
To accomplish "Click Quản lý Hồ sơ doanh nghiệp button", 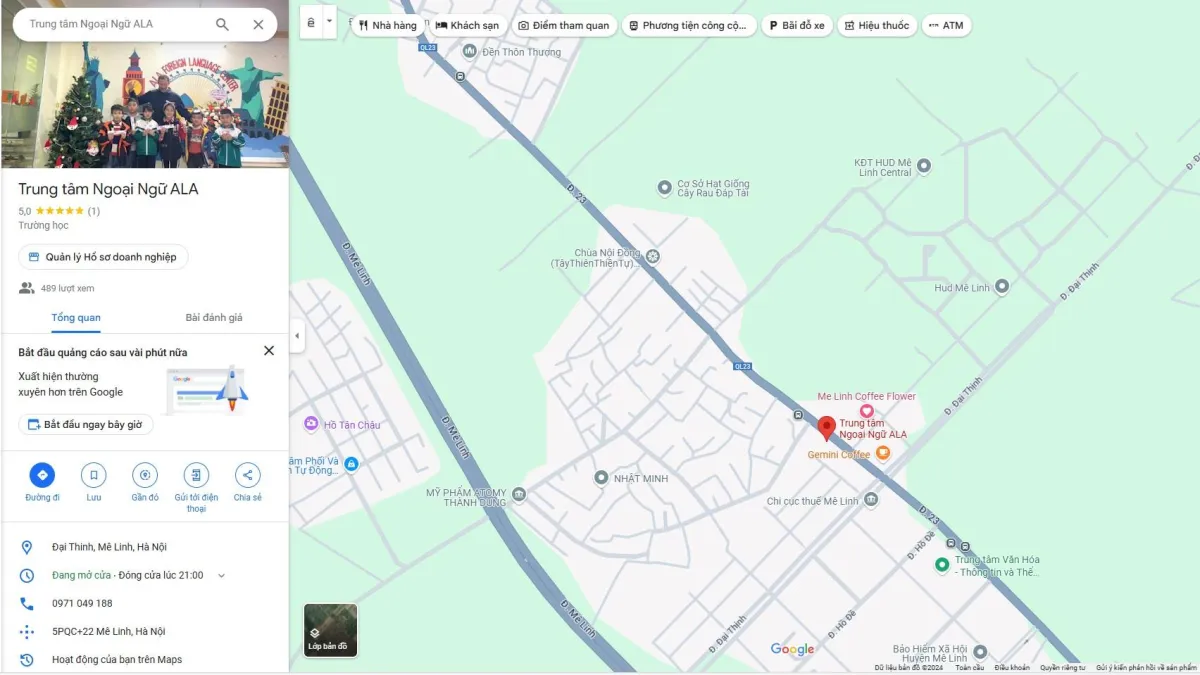I will pos(103,257).
